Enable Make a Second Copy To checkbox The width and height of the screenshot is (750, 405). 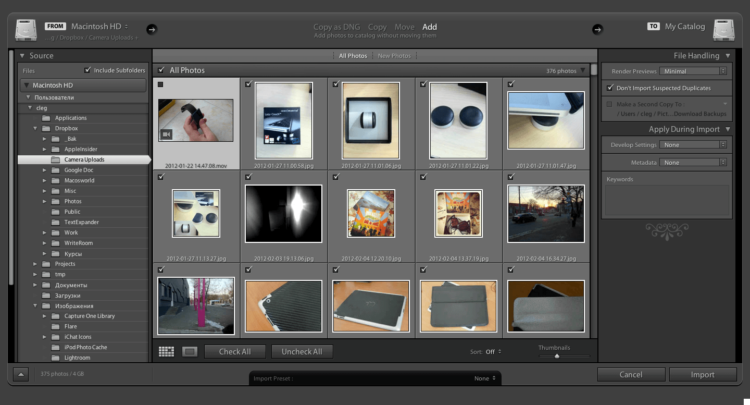click(x=609, y=104)
